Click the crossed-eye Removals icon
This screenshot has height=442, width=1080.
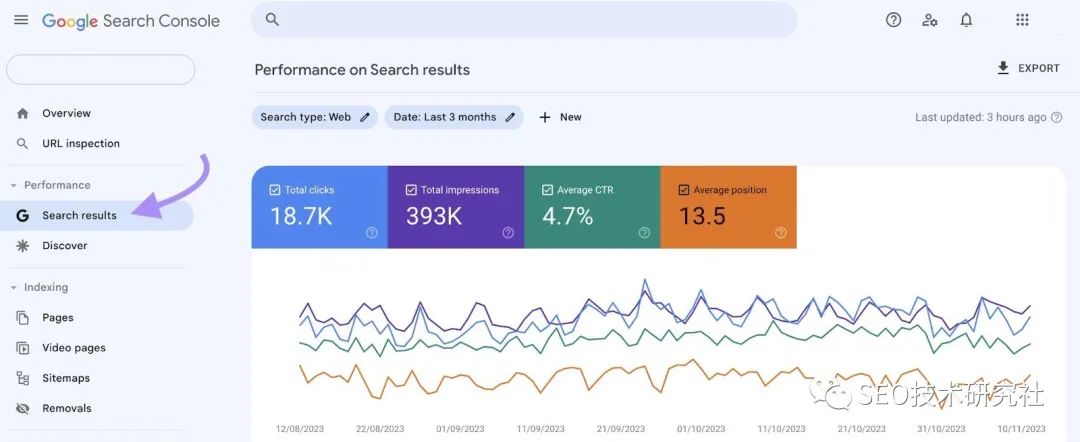pyautogui.click(x=23, y=408)
